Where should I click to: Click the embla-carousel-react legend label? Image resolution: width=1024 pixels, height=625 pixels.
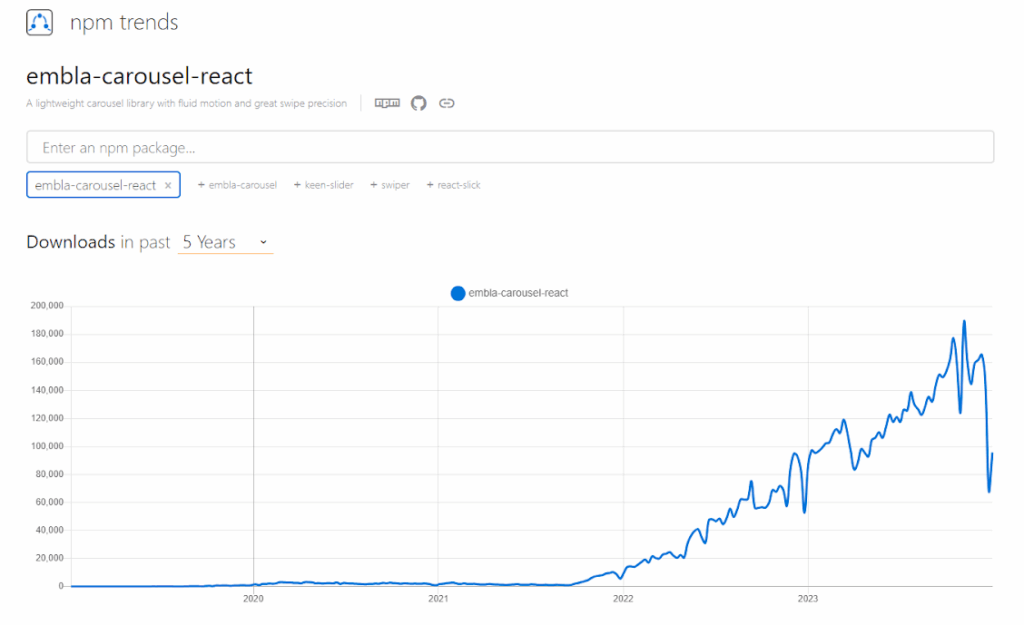(518, 293)
